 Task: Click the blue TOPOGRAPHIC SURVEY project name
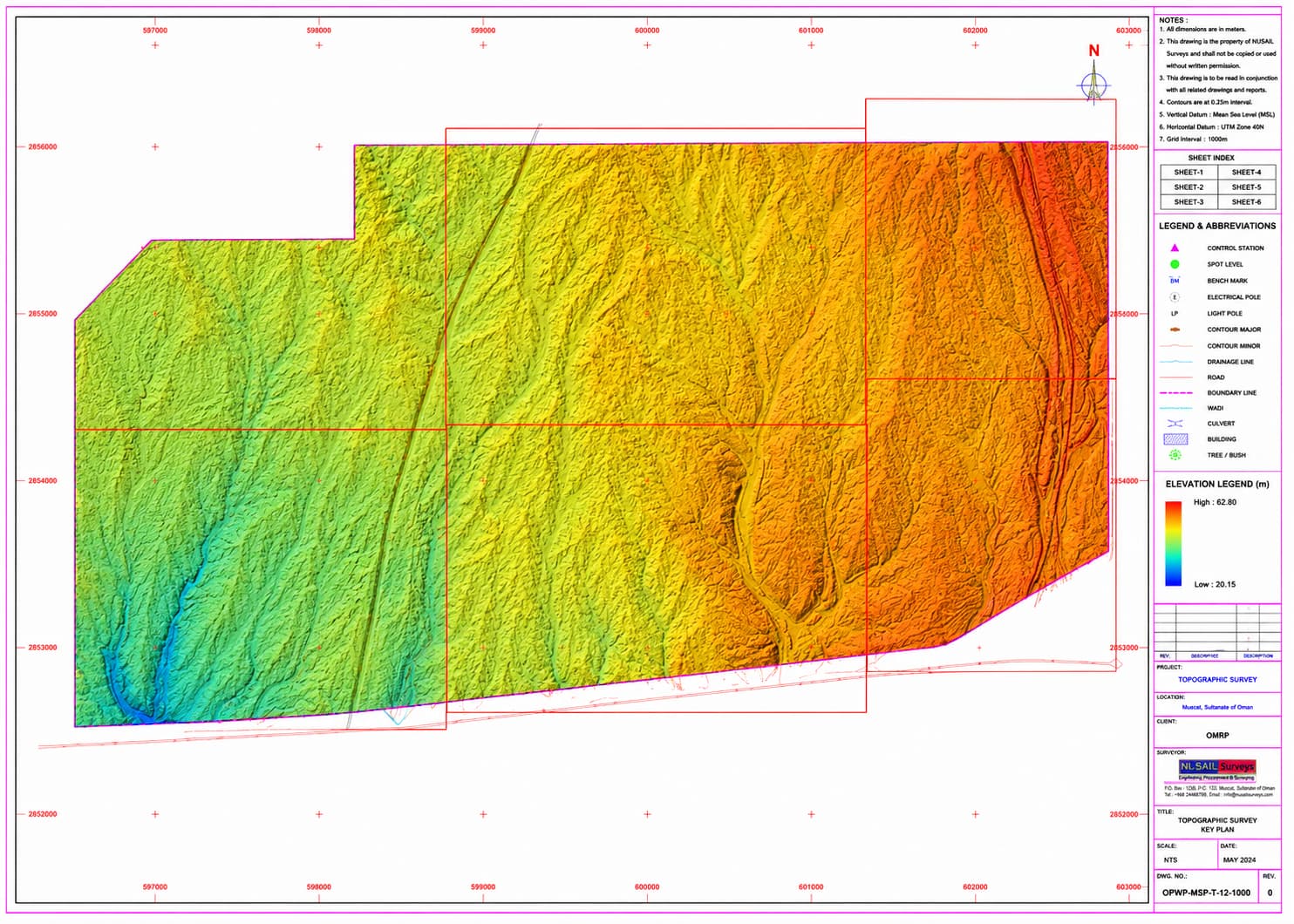[1217, 680]
